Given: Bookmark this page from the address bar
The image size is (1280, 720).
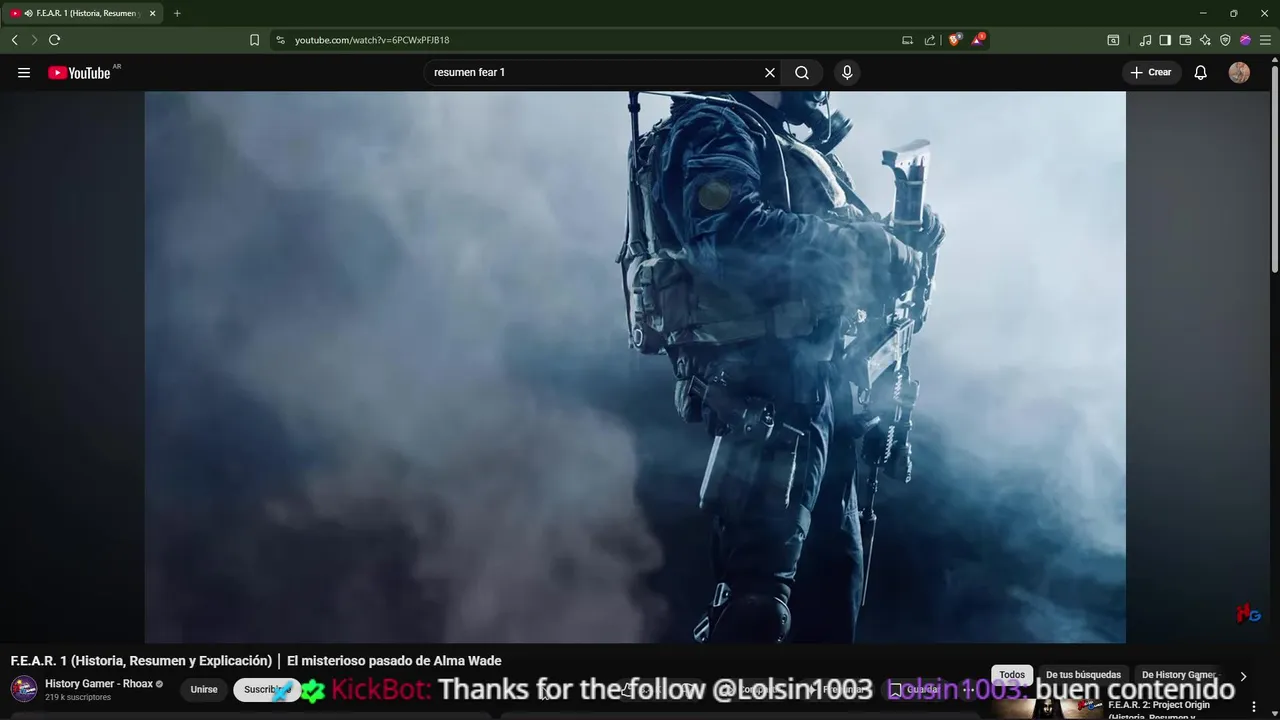Looking at the screenshot, I should pos(254,40).
